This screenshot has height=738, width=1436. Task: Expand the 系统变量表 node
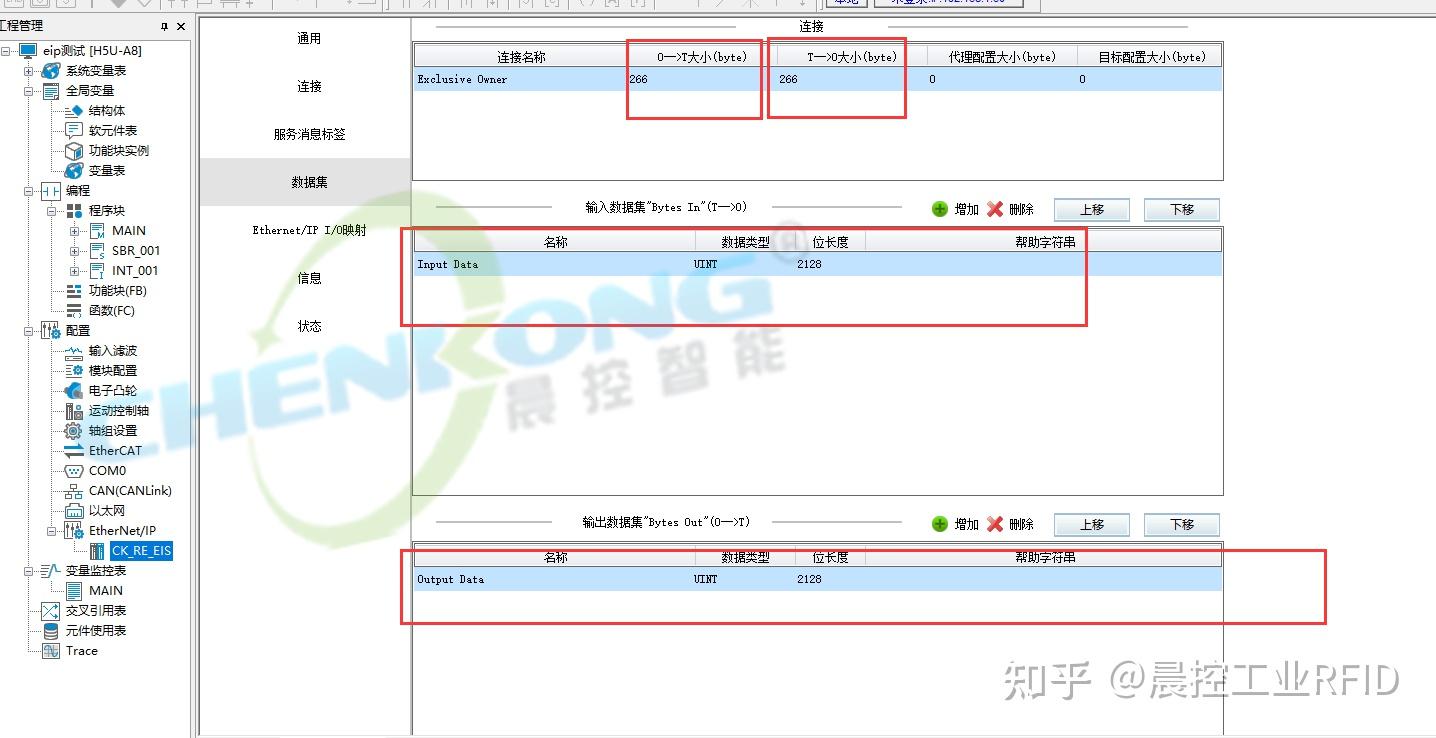click(29, 71)
